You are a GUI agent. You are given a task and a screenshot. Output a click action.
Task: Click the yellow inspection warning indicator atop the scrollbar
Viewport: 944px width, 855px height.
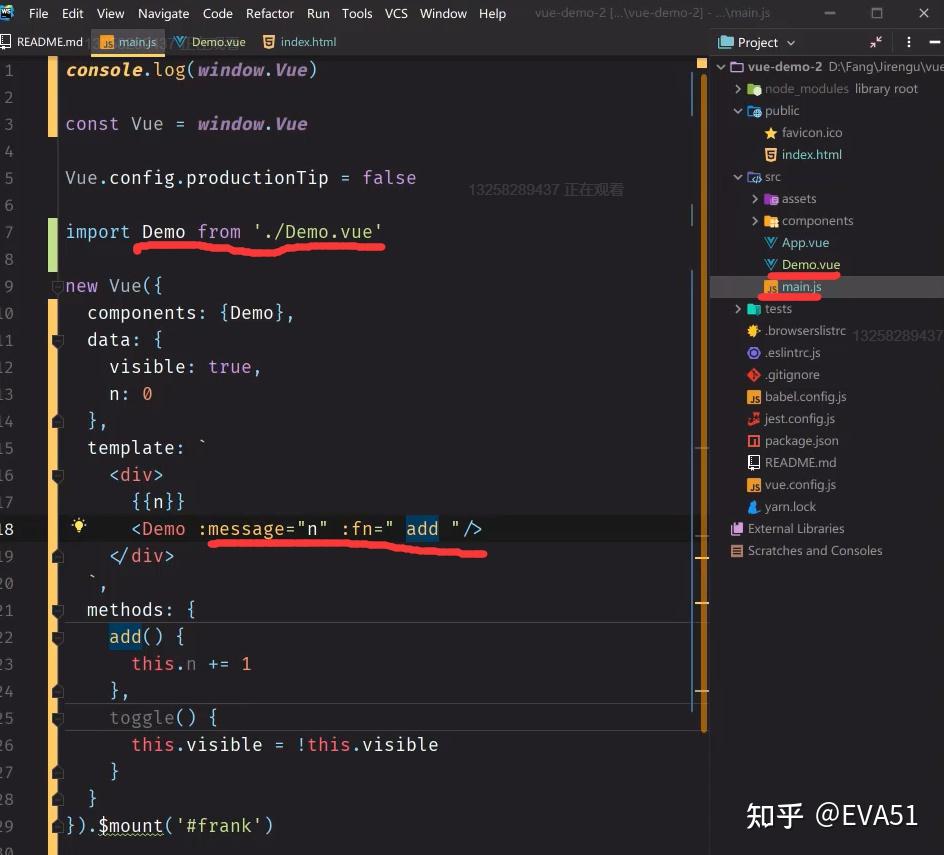coord(701,63)
